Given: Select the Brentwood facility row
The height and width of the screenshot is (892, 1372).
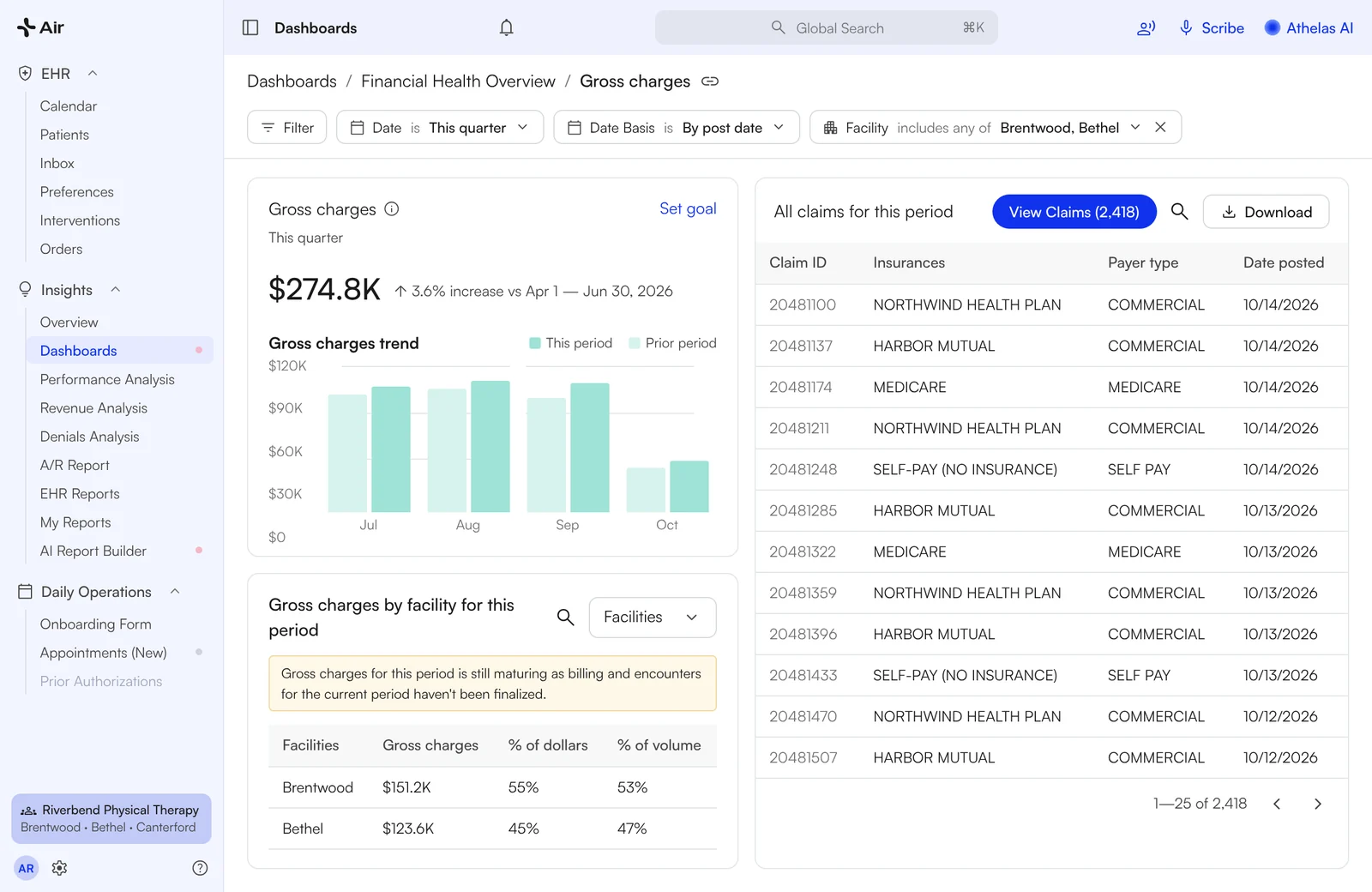Looking at the screenshot, I should tap(492, 787).
